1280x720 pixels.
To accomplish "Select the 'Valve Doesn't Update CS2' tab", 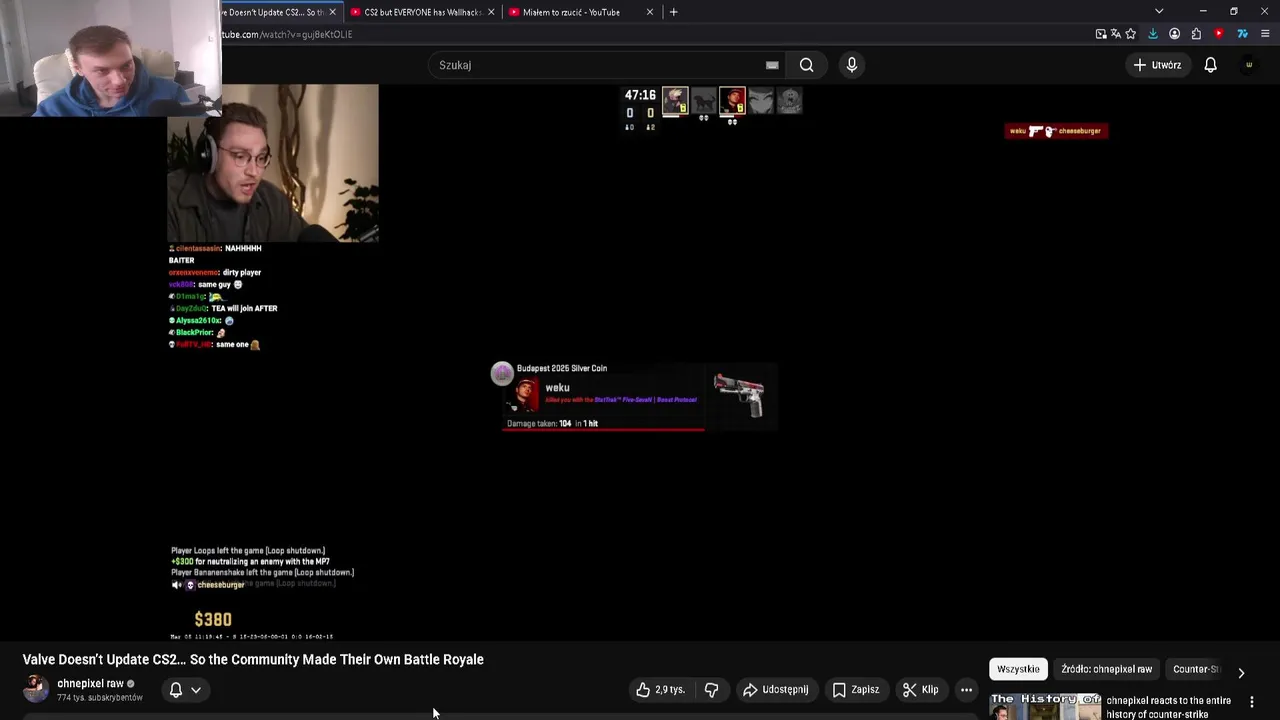I will coord(272,12).
